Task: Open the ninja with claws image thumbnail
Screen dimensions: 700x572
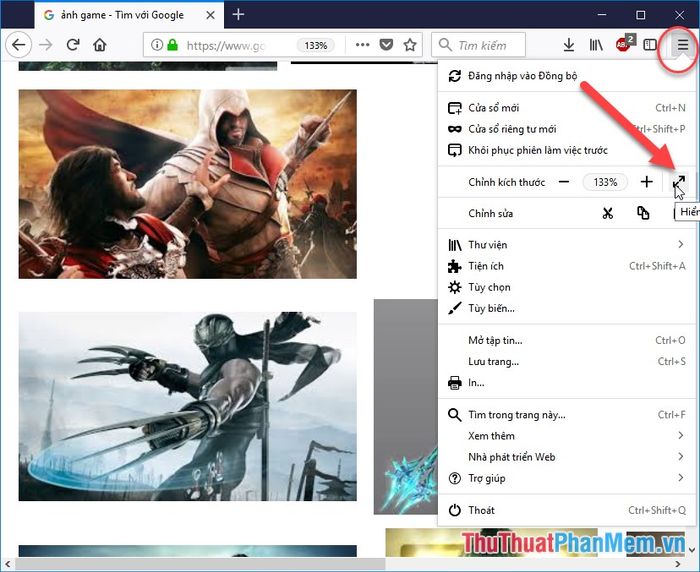Action: click(188, 406)
